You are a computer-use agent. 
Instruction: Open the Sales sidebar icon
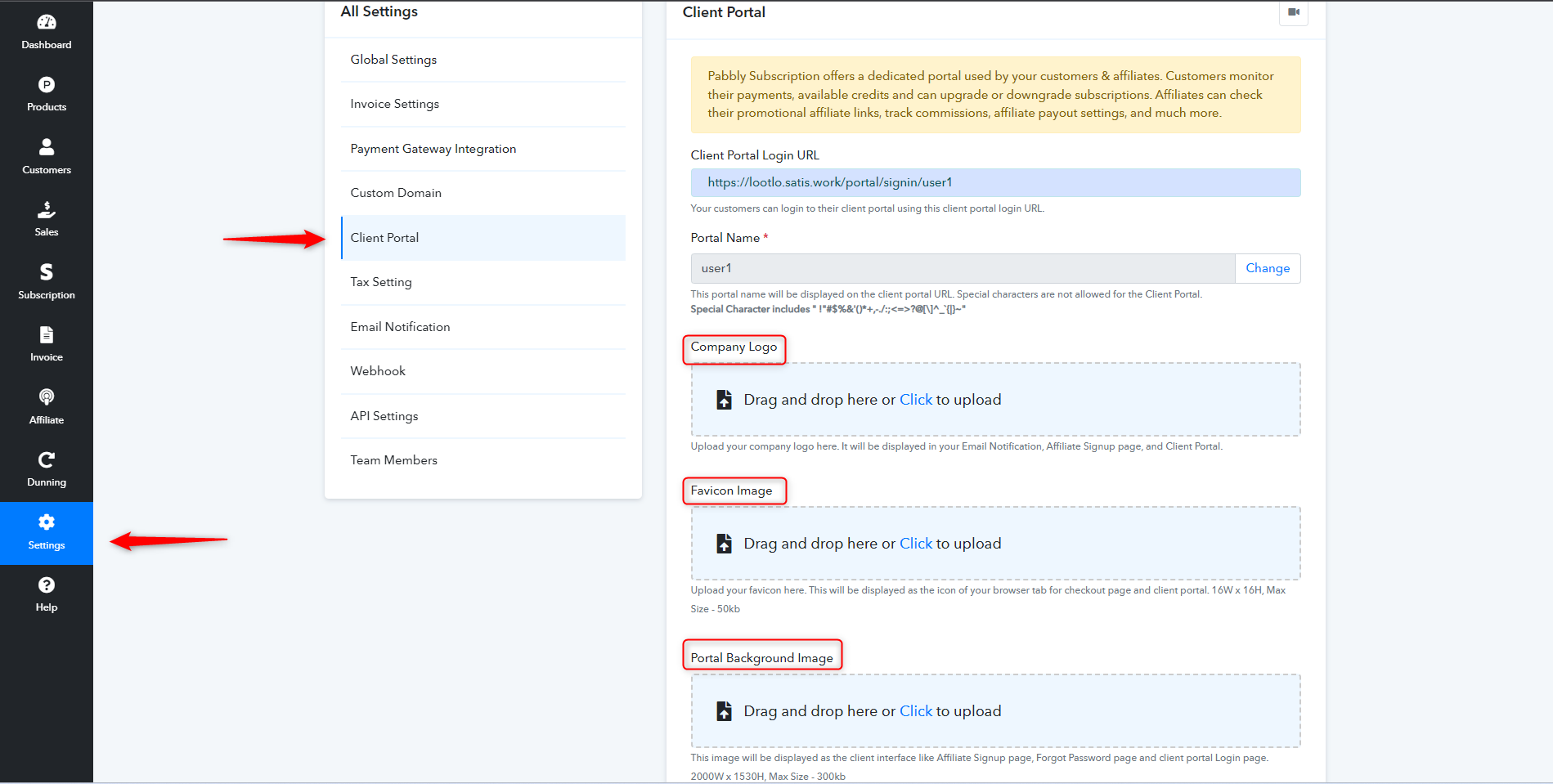tap(47, 209)
